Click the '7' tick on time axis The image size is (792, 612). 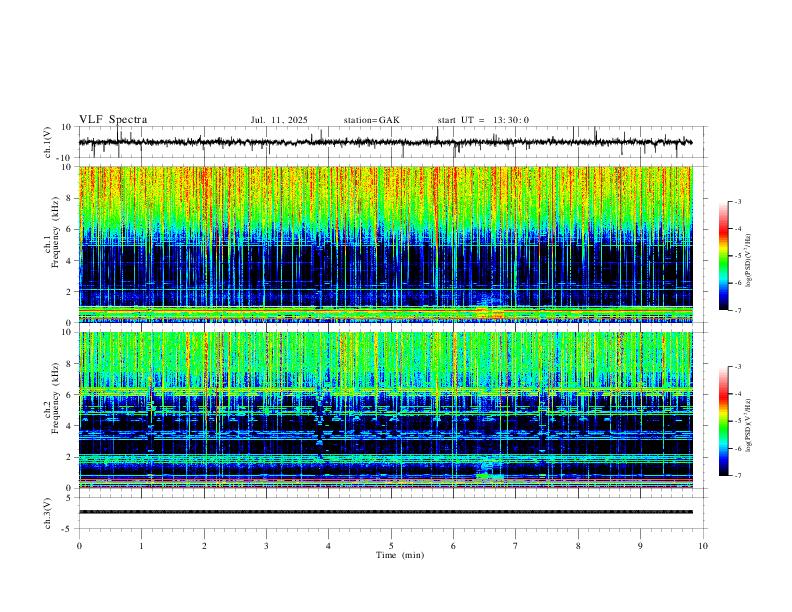[516, 546]
